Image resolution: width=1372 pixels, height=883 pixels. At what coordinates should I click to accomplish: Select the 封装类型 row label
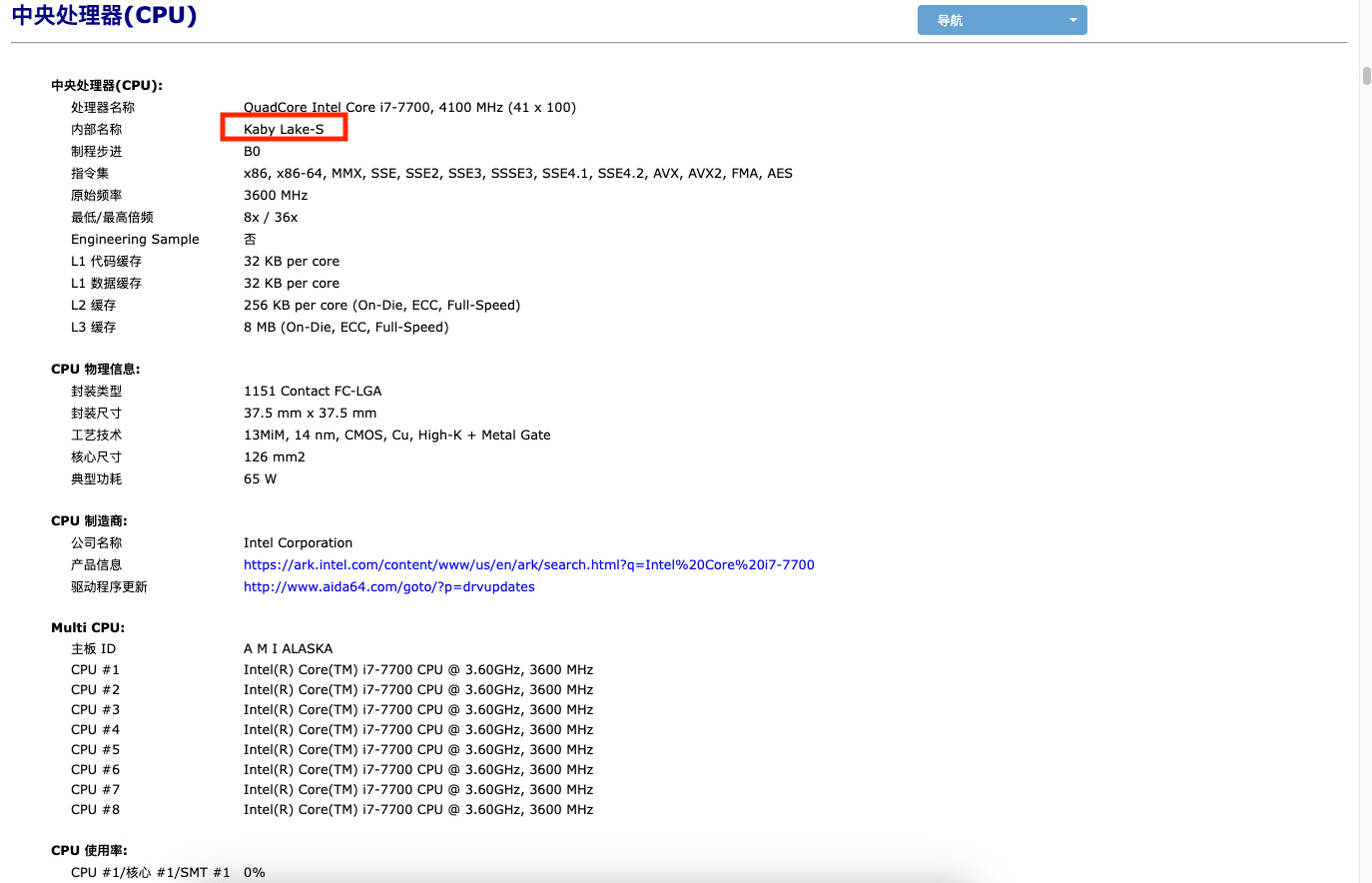click(96, 391)
